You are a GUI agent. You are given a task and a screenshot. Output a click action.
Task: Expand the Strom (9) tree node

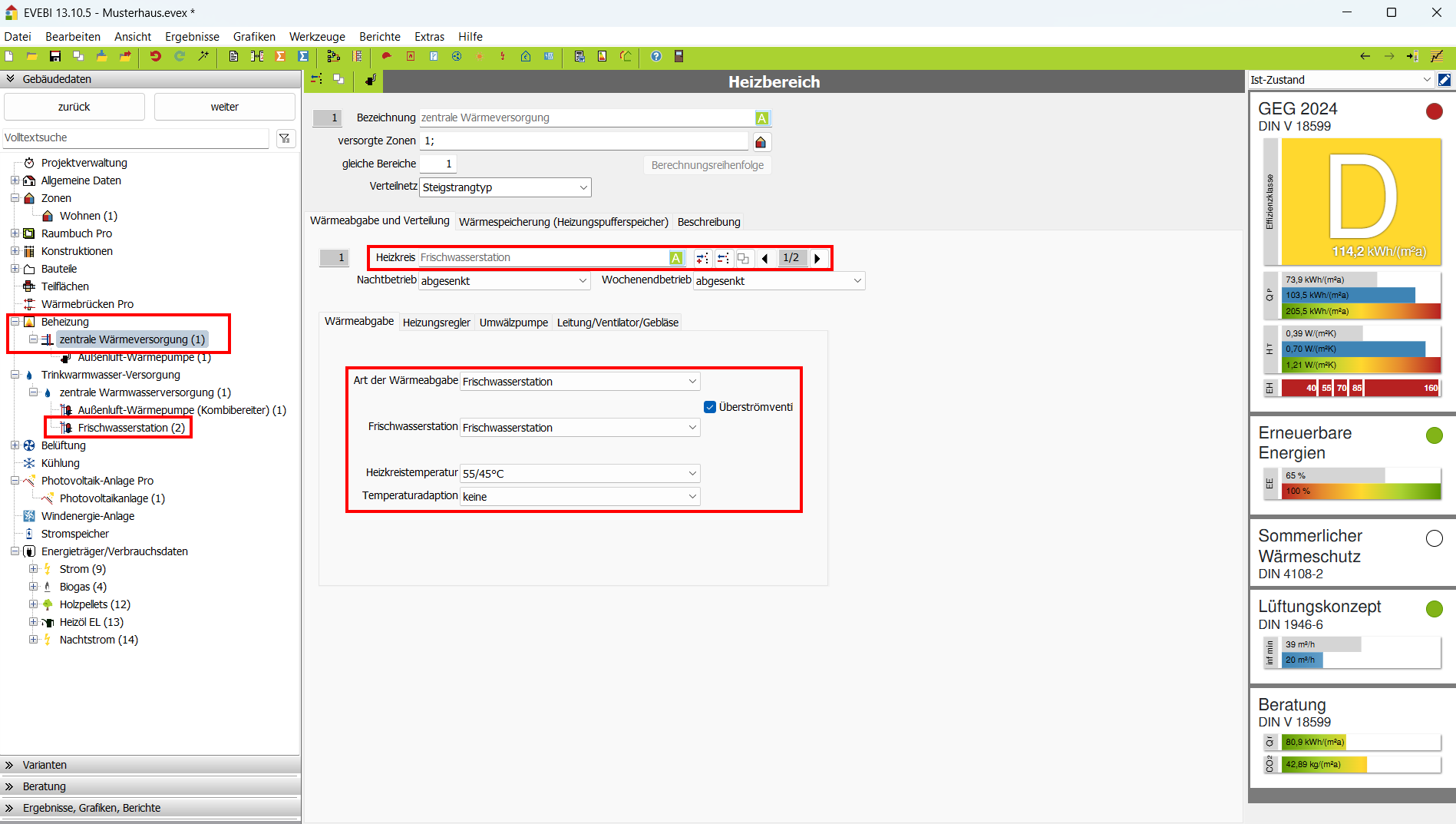coord(33,569)
